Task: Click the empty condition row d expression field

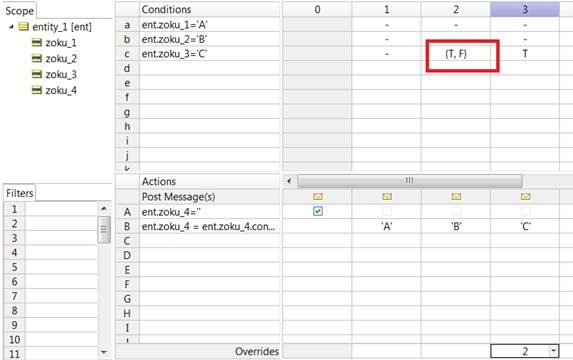Action: click(209, 68)
